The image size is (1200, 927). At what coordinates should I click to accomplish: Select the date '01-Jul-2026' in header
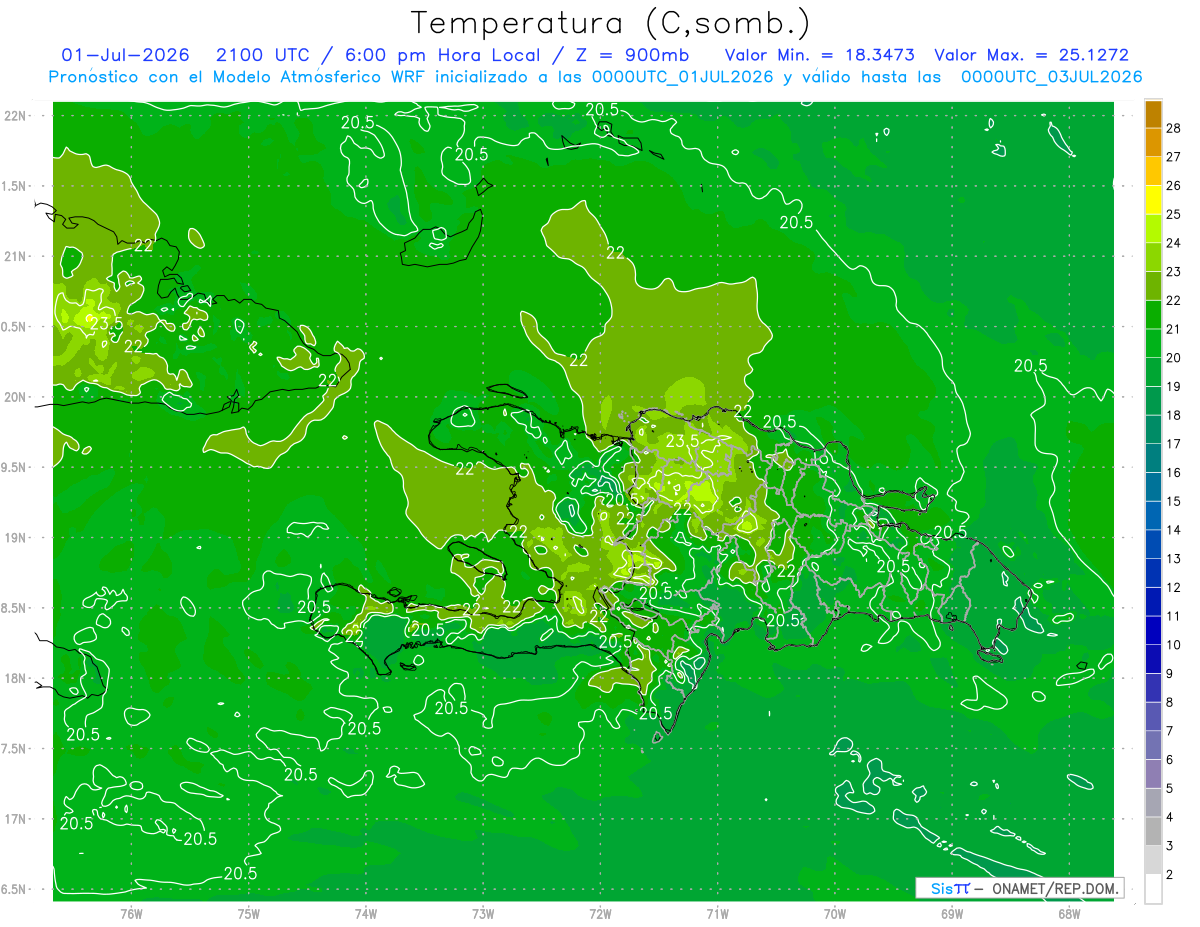tap(124, 55)
